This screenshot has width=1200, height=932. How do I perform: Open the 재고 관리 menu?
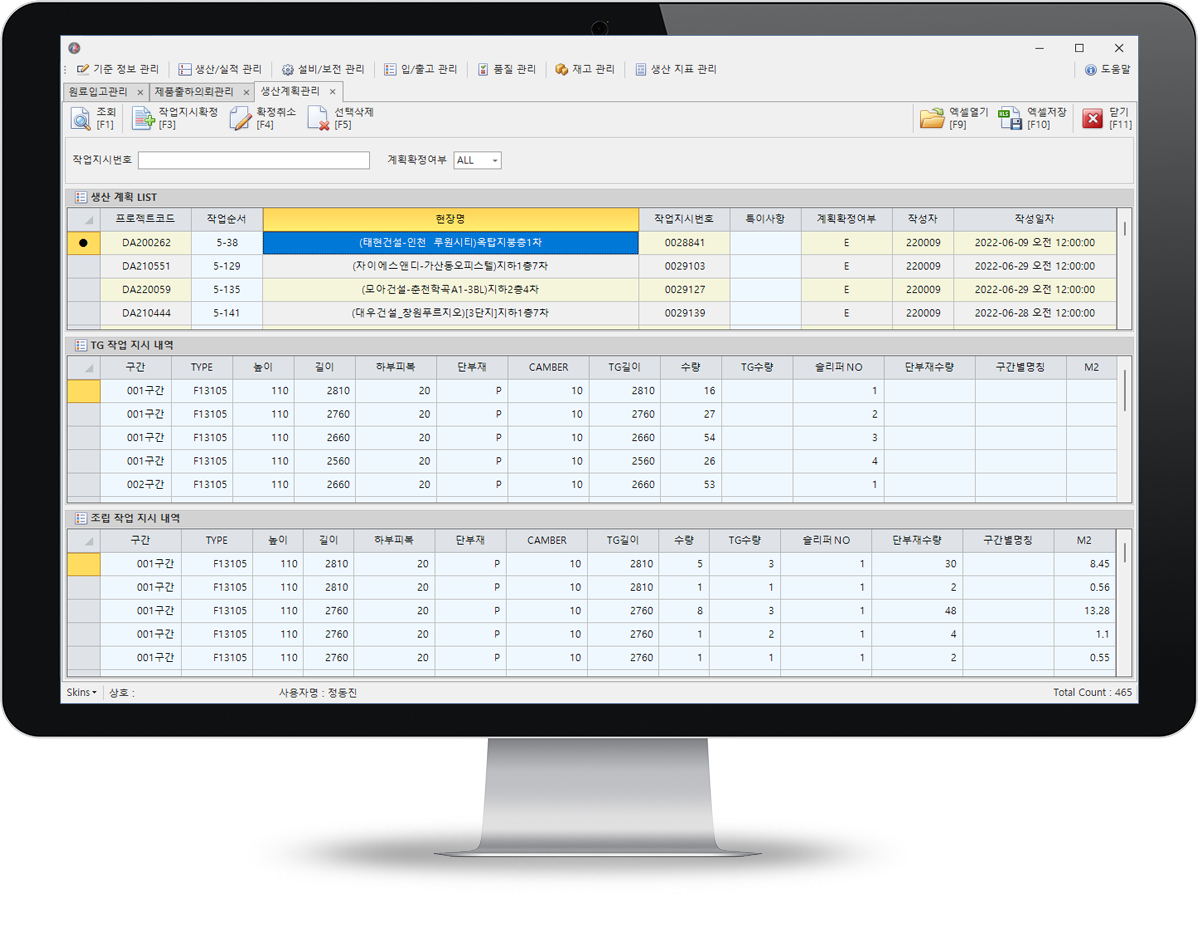pyautogui.click(x=585, y=70)
